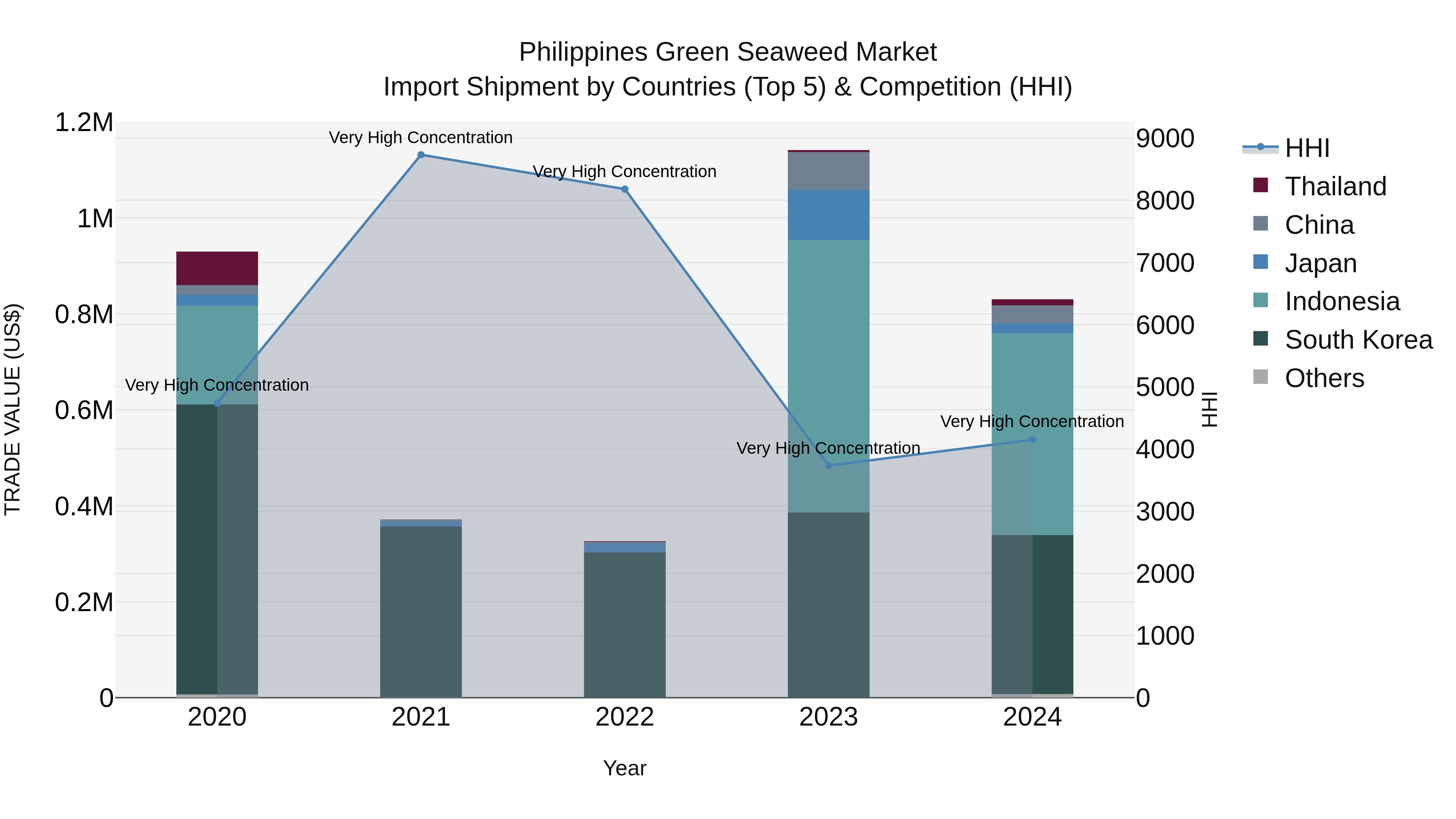Click the 1.2M left axis tick label
1456x819 pixels.
coord(84,123)
